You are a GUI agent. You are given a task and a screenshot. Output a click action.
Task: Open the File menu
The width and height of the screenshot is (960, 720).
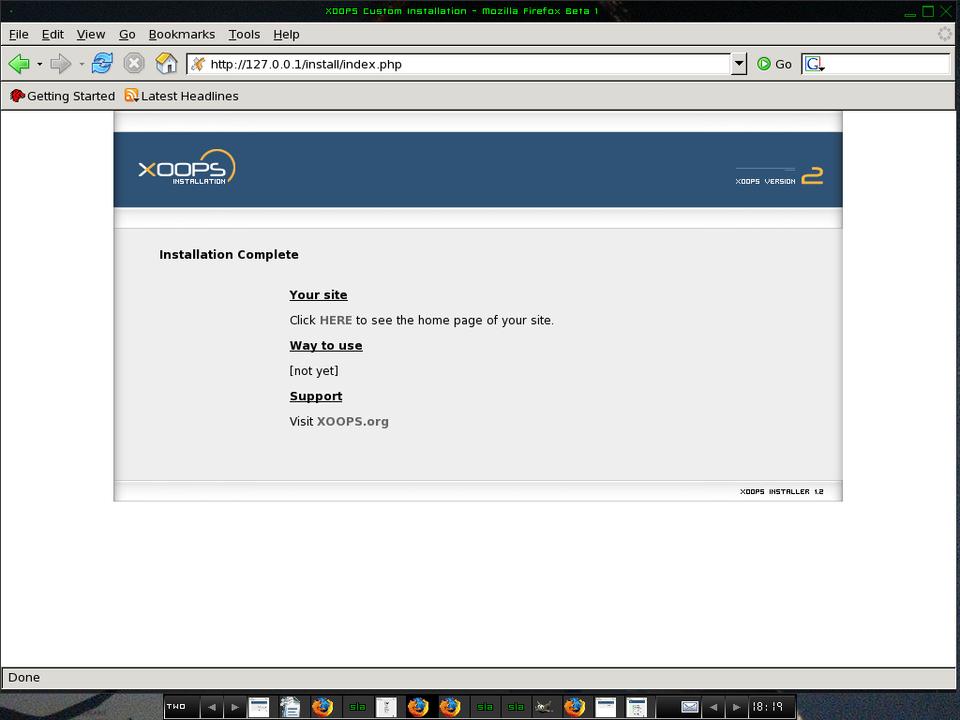pos(18,34)
